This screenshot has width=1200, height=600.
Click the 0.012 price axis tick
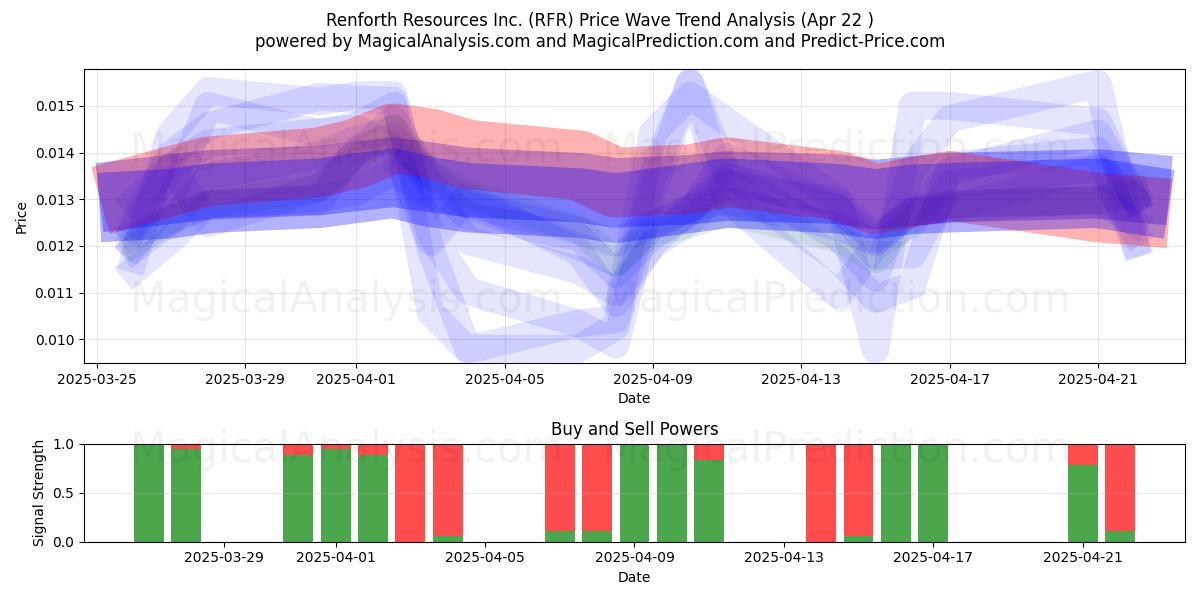click(x=58, y=246)
